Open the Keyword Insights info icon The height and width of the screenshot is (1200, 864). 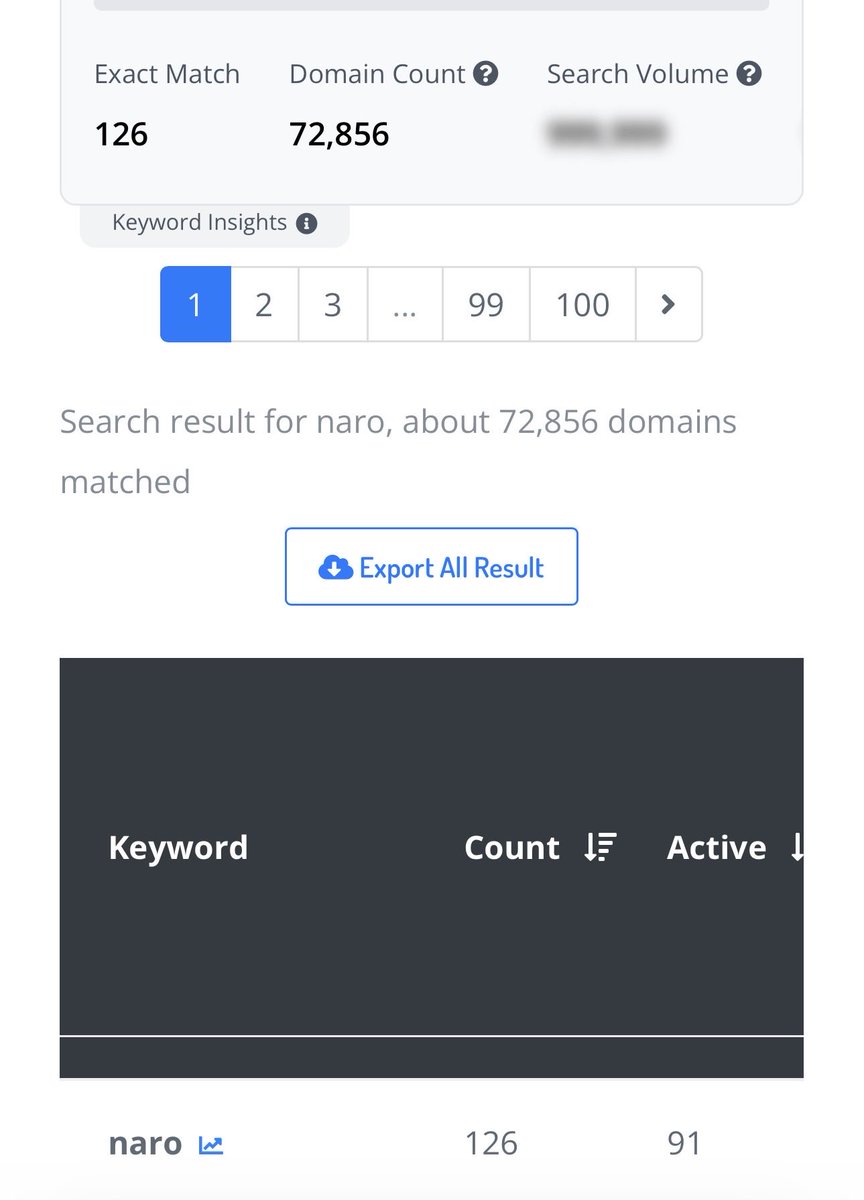[x=307, y=223]
